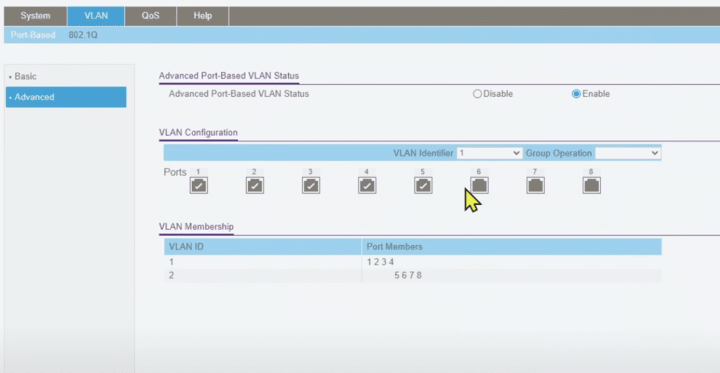Select VLAN ID 2 membership row
720x373 pixels.
coord(412,276)
